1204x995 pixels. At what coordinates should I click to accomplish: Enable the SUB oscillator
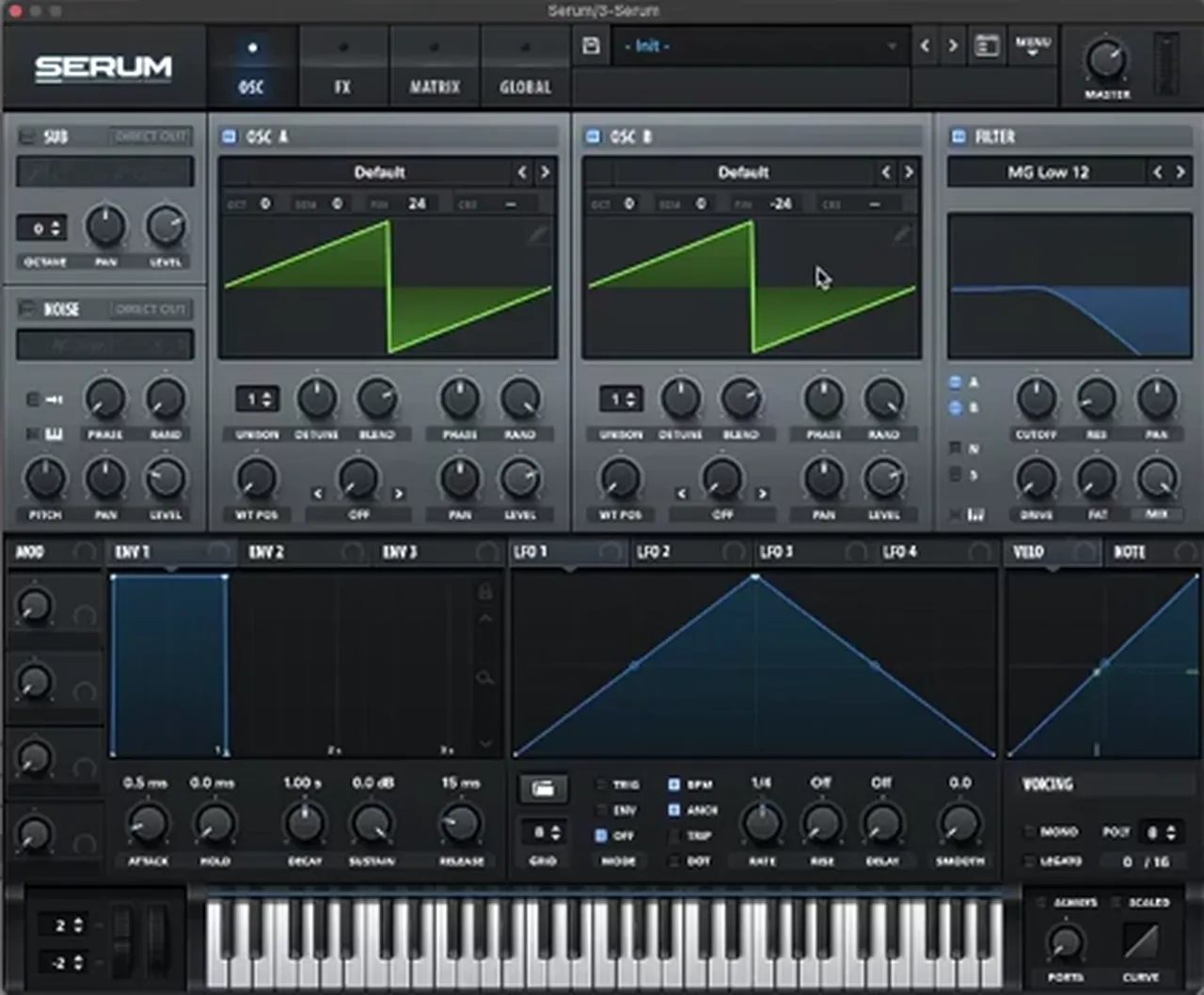tap(26, 136)
